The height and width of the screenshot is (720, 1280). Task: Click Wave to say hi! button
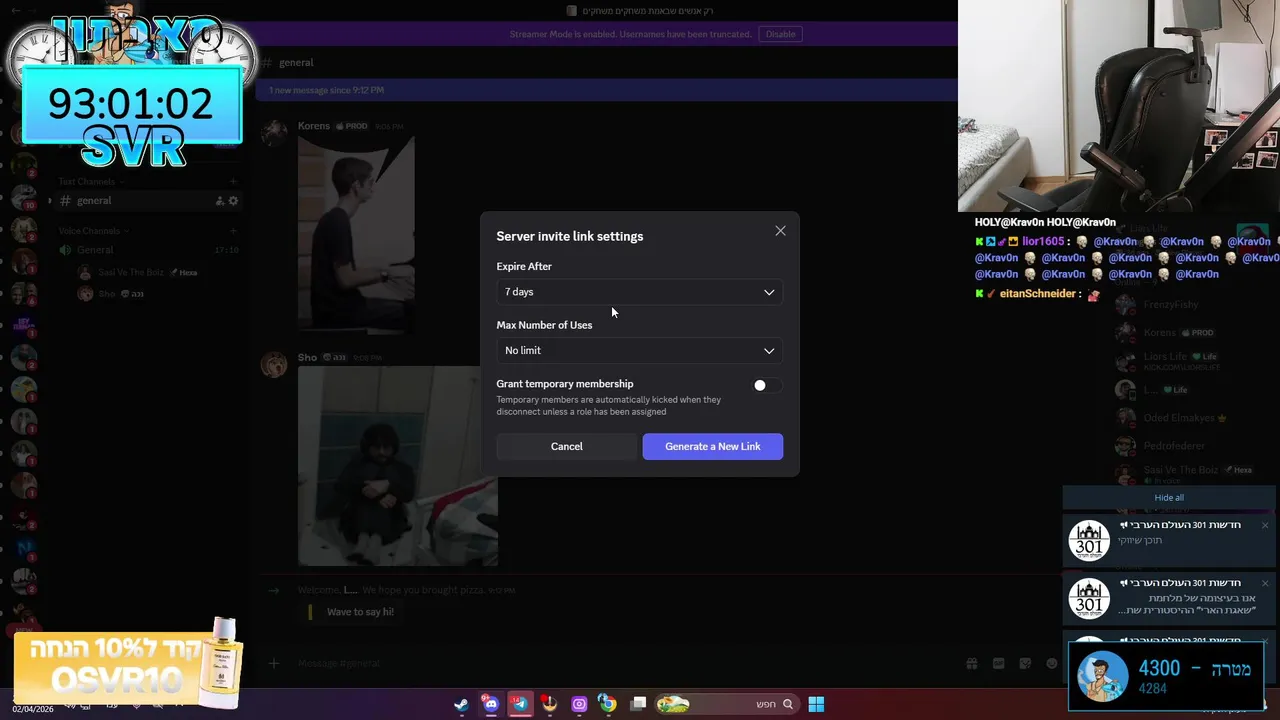(x=360, y=612)
